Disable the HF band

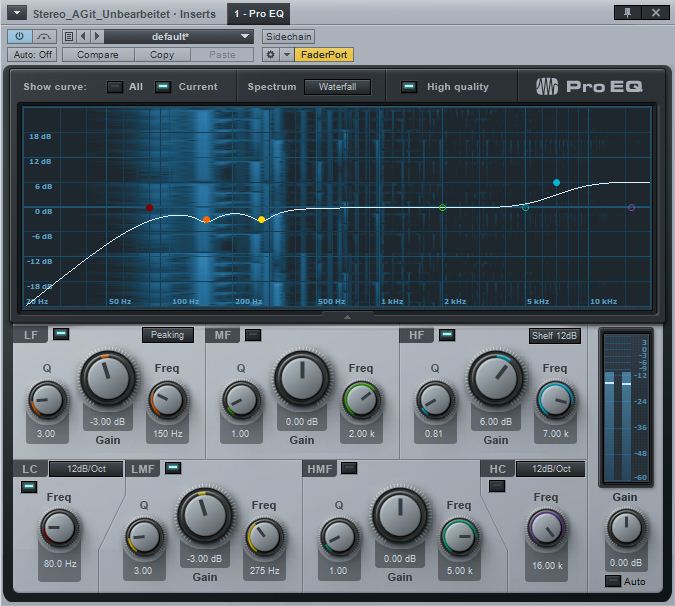447,335
